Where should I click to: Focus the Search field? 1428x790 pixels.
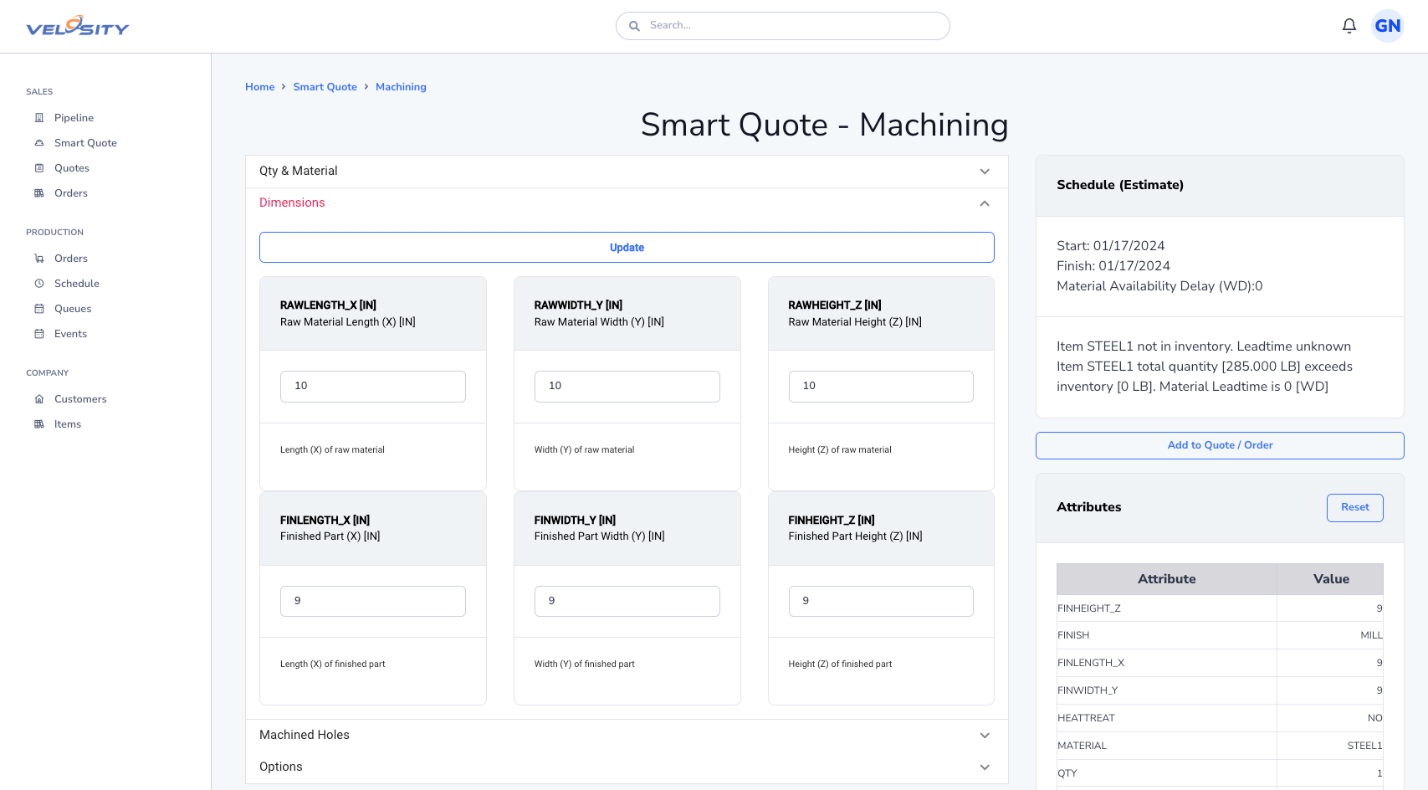(x=783, y=26)
